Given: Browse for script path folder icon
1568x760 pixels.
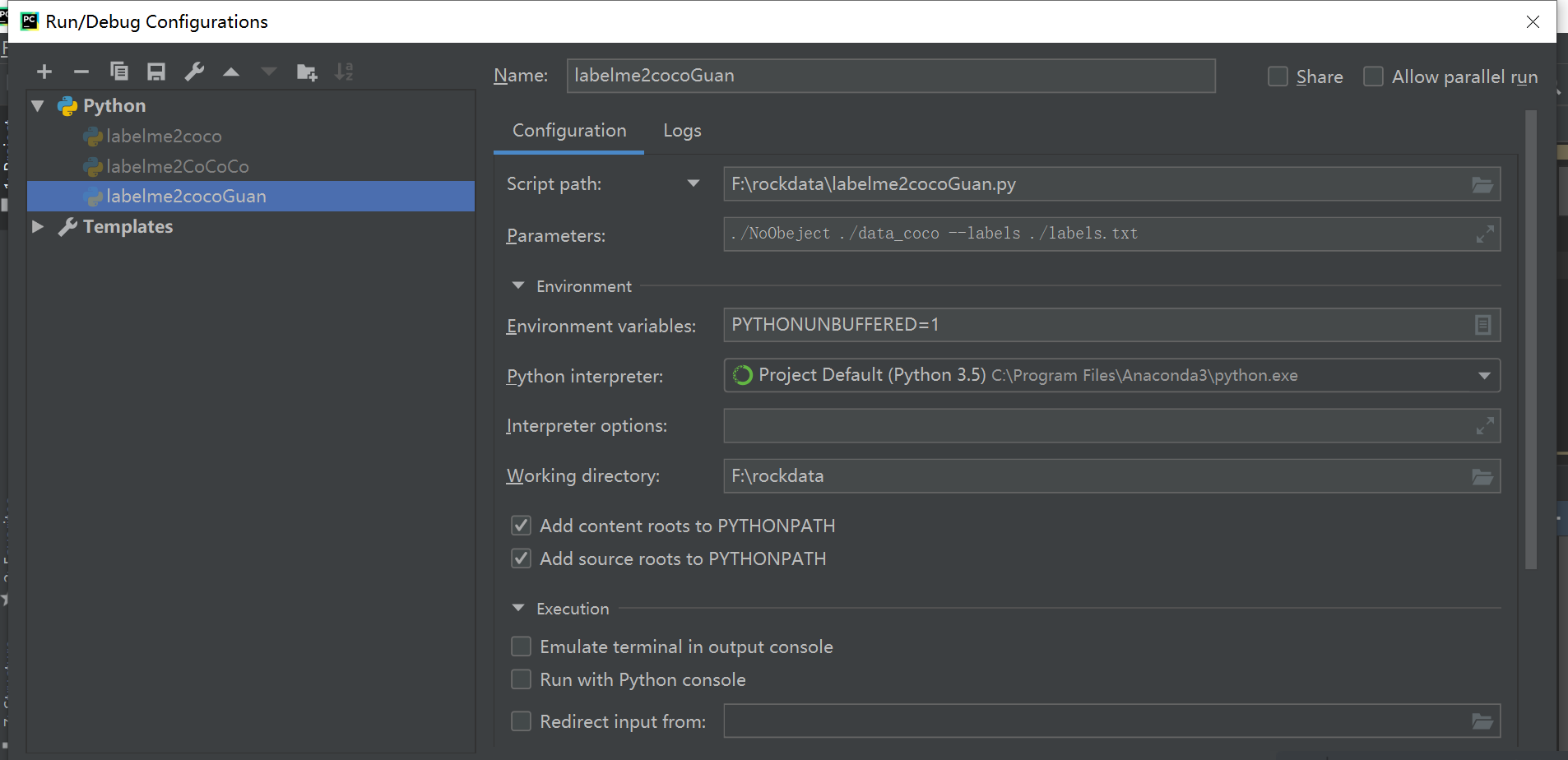Looking at the screenshot, I should coord(1482,185).
